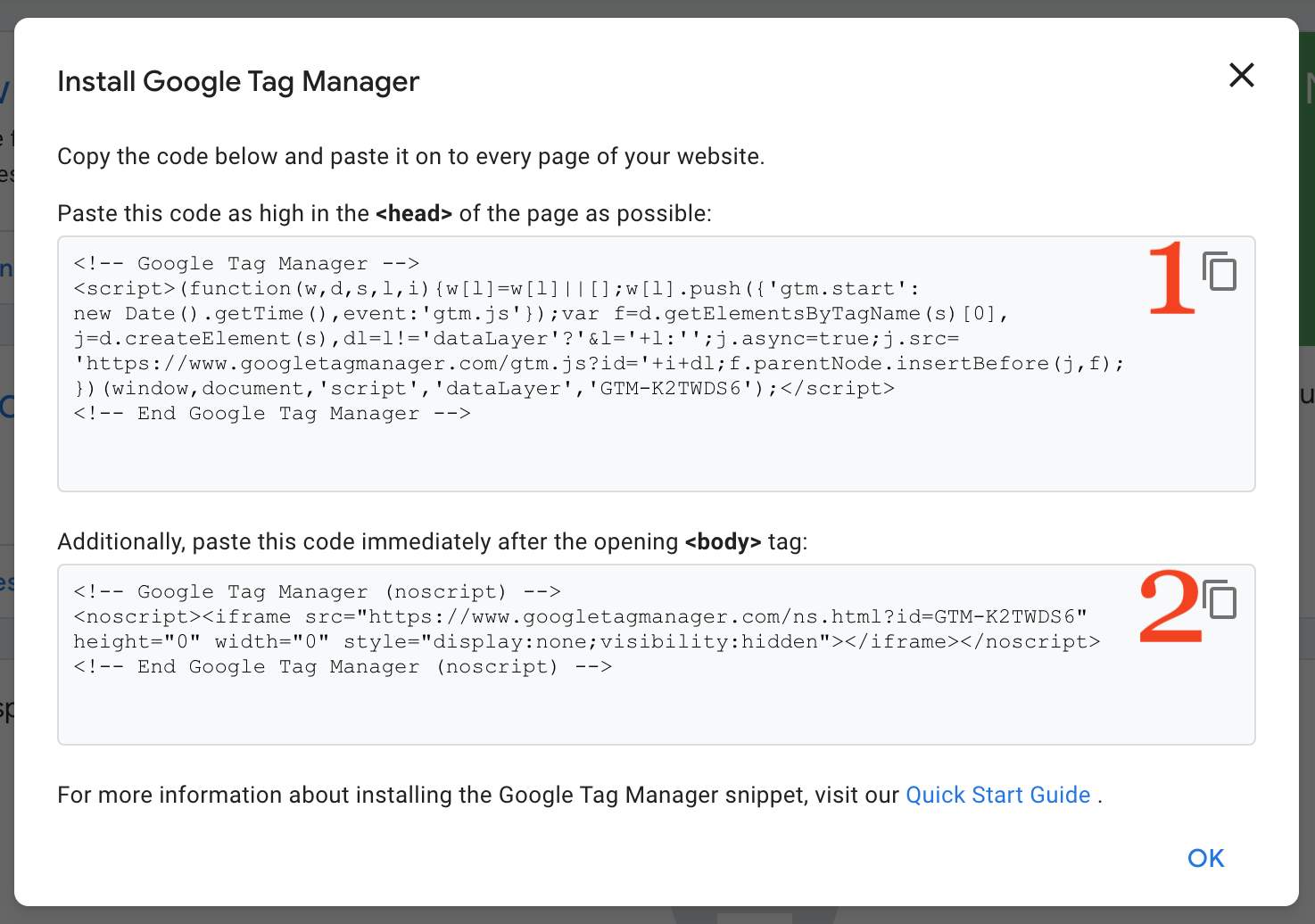1315x924 pixels.
Task: Click the Install Google Tag Manager title
Action: pos(238,81)
